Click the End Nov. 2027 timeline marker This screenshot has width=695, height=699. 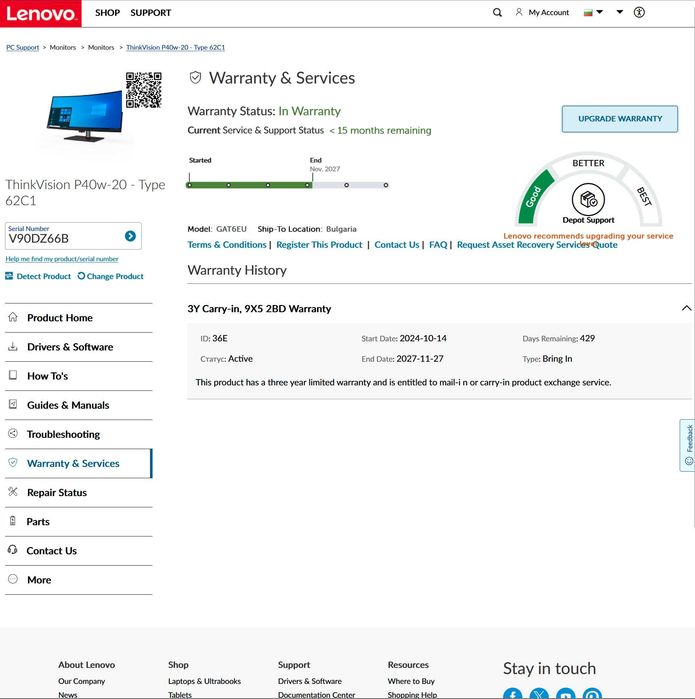click(324, 164)
